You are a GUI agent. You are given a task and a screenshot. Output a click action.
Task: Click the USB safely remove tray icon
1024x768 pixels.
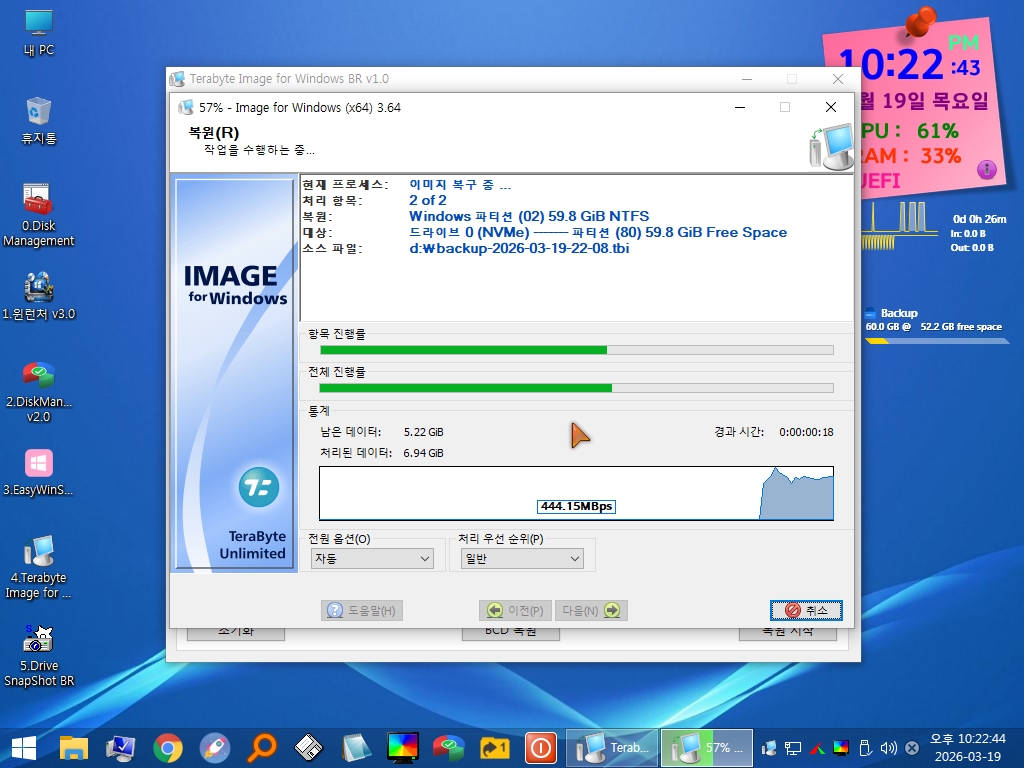click(865, 748)
